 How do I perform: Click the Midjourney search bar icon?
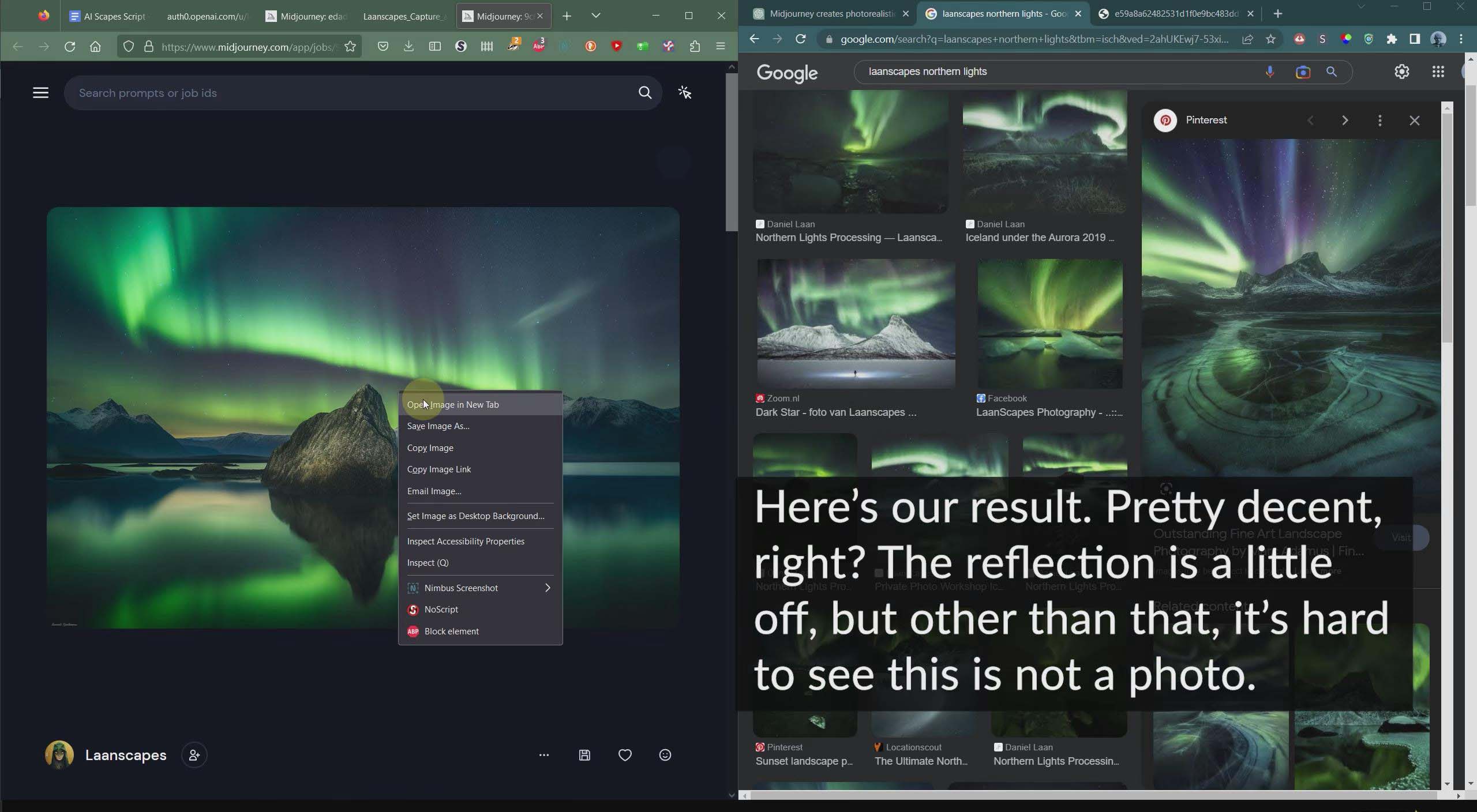[x=645, y=92]
